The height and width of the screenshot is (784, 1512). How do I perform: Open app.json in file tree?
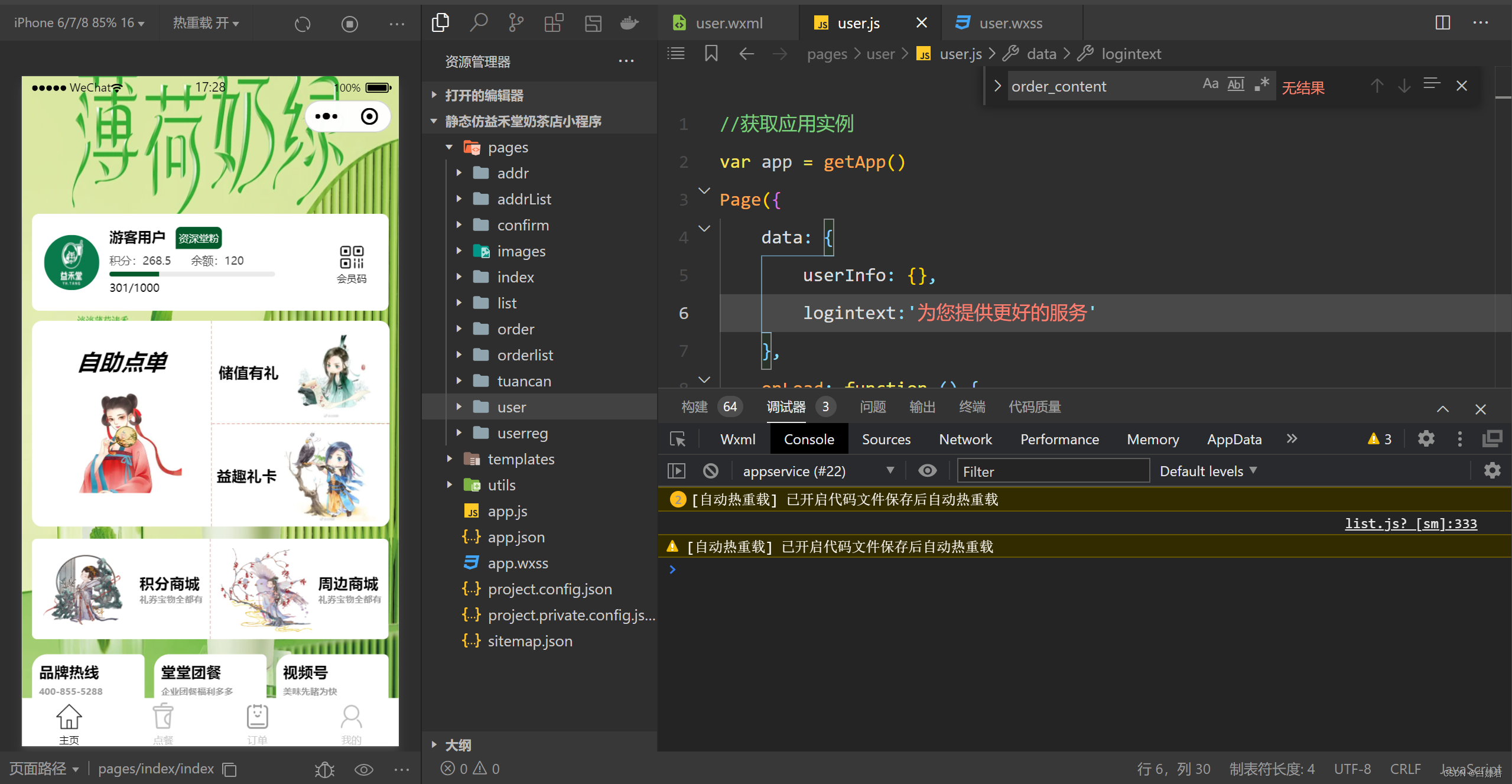pos(539,537)
